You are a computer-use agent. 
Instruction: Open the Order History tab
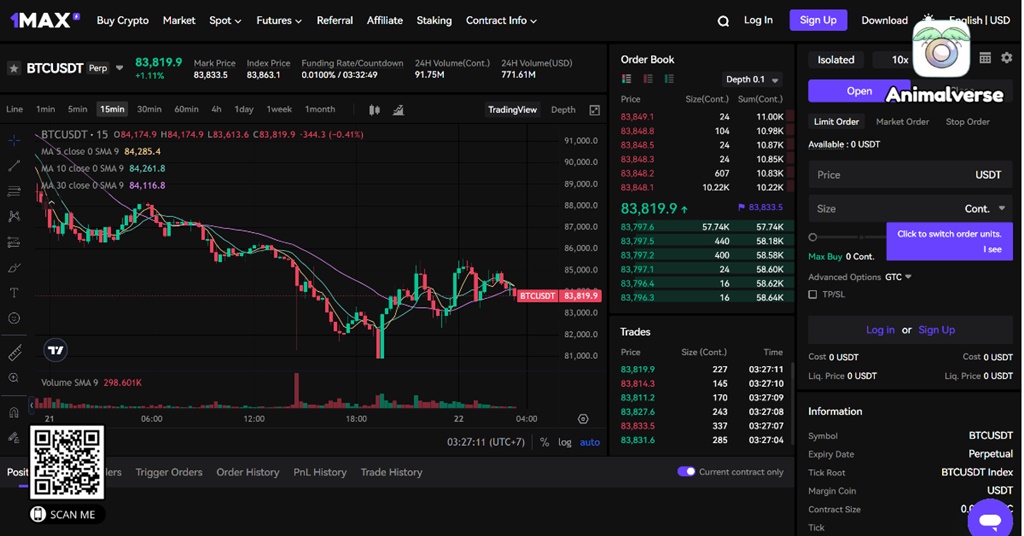[x=248, y=472]
